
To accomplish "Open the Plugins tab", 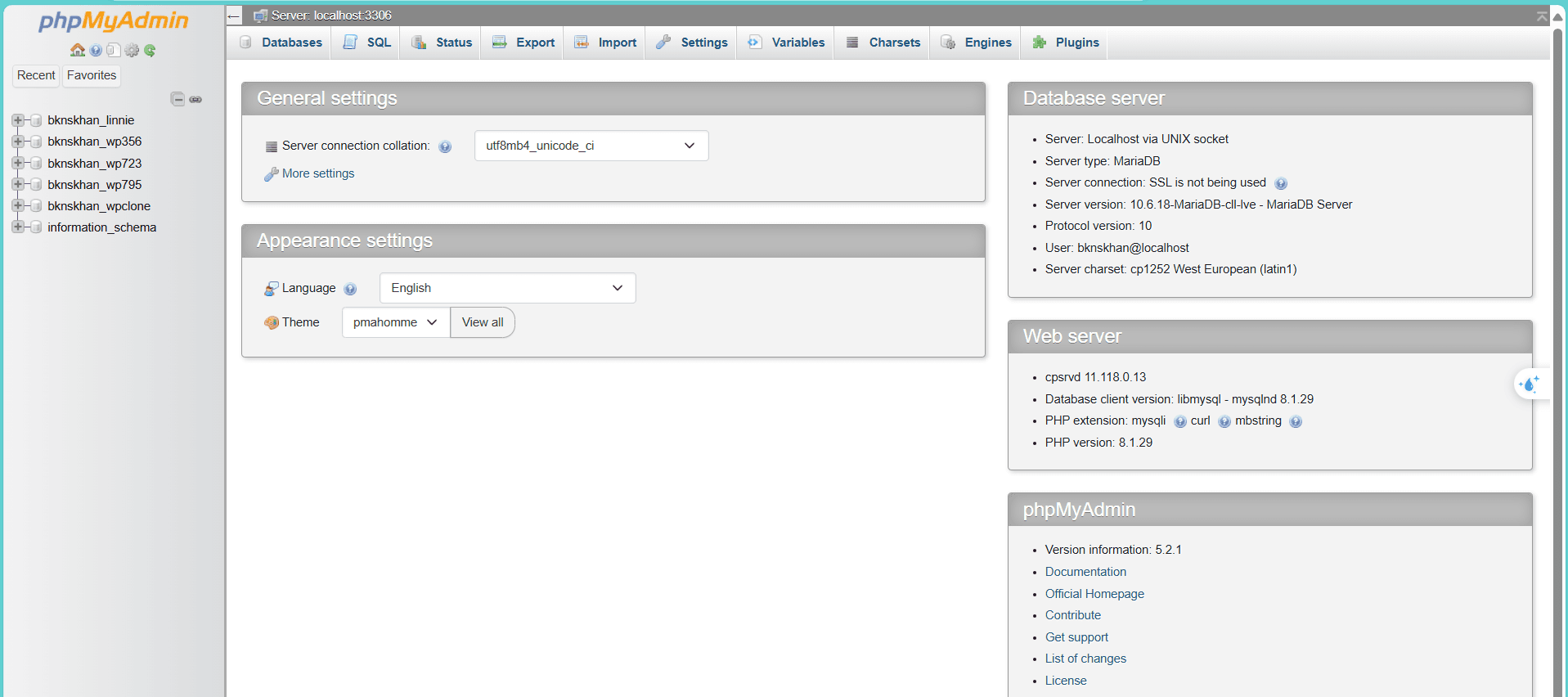I will [1065, 43].
